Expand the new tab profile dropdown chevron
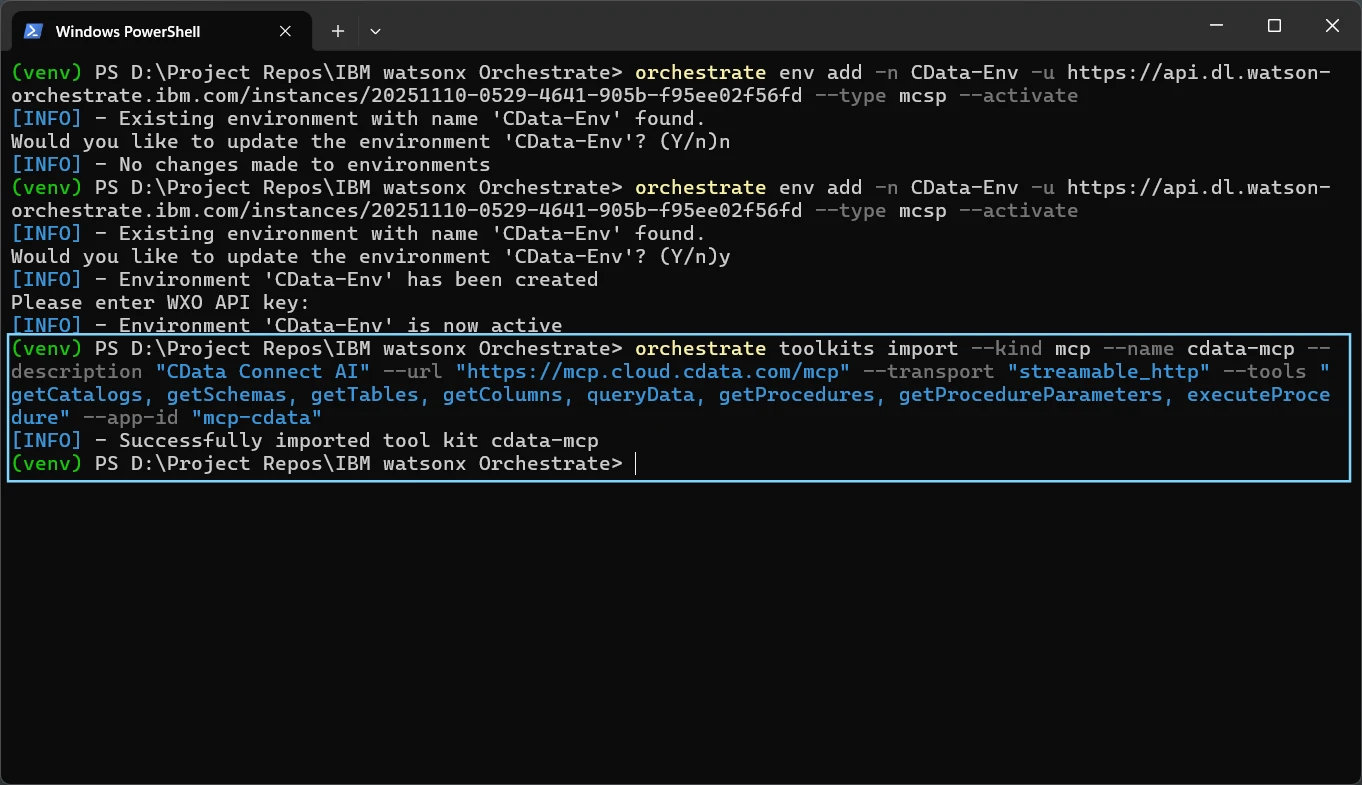This screenshot has height=785, width=1362. pos(375,31)
